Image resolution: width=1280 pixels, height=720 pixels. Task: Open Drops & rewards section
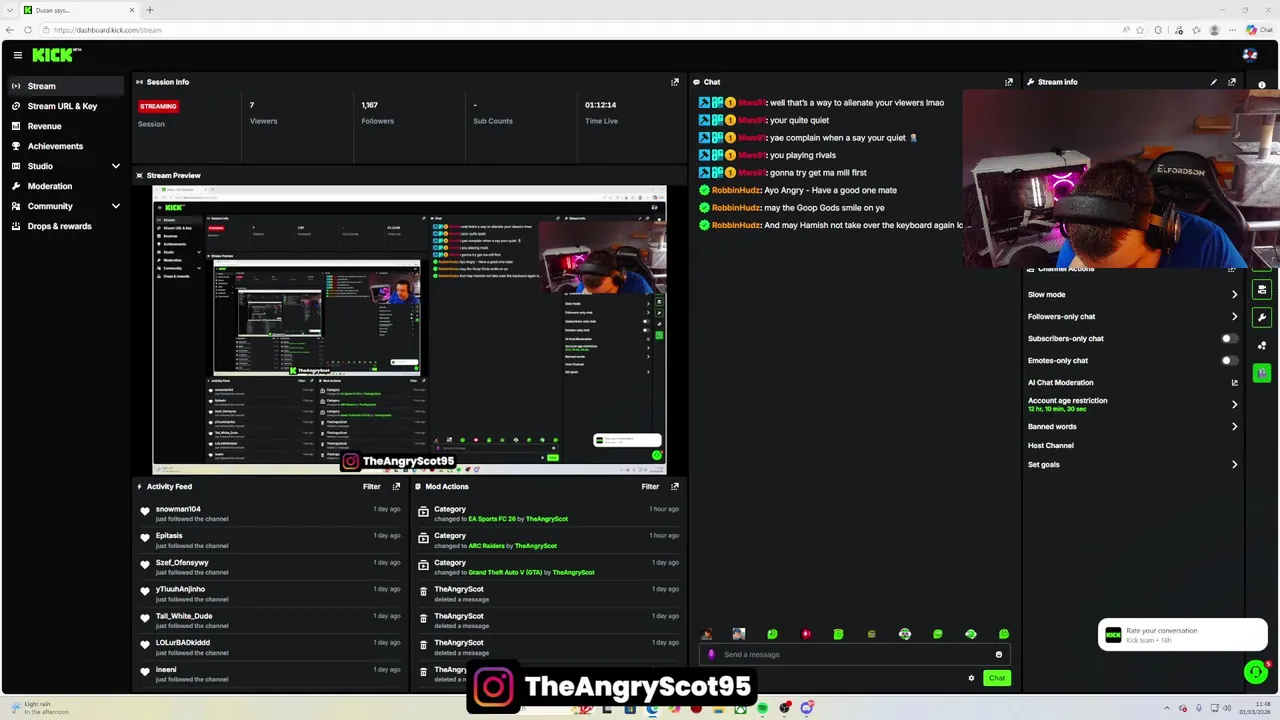coord(59,226)
